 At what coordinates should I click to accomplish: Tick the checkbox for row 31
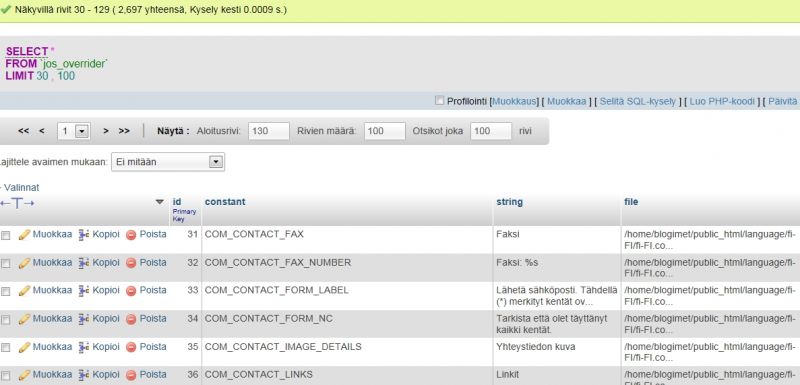click(x=6, y=236)
